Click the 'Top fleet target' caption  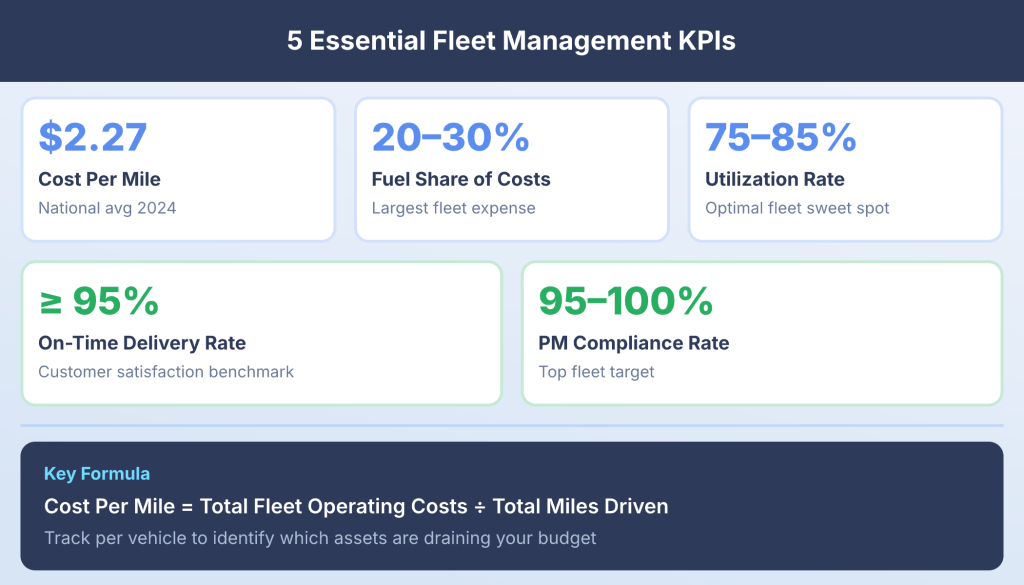pos(596,372)
